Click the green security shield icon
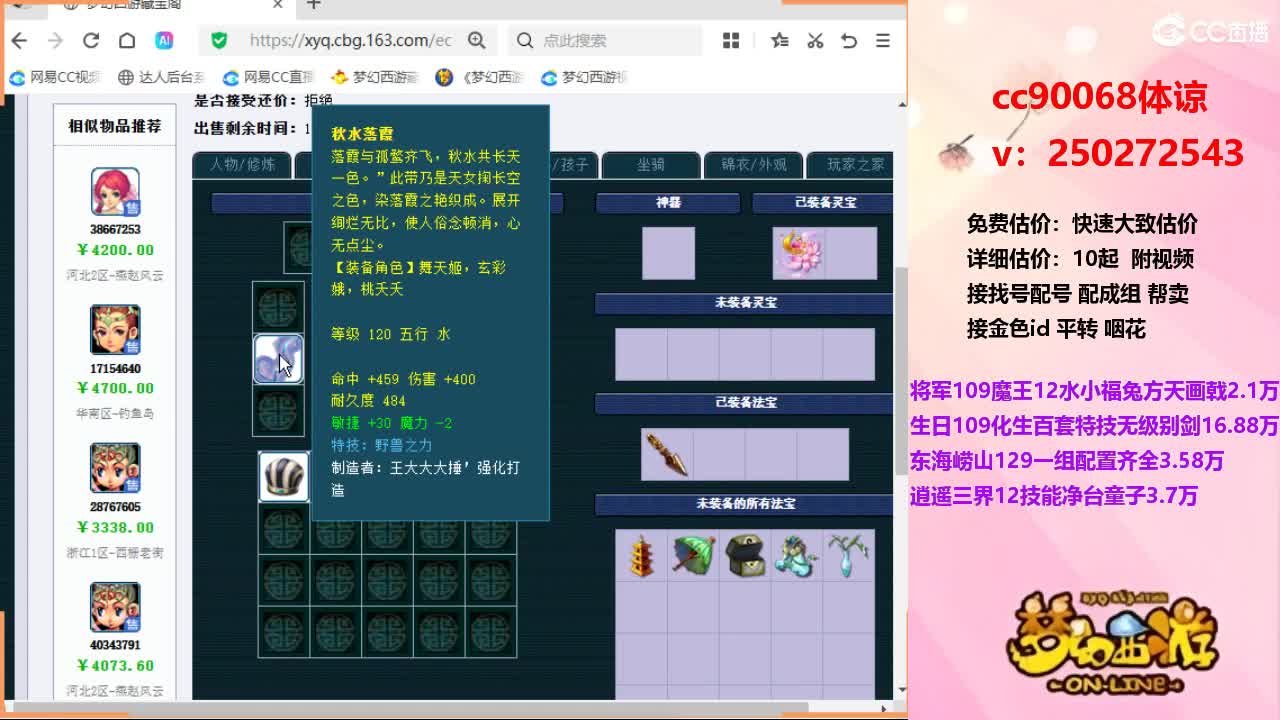This screenshot has width=1280, height=720. pyautogui.click(x=219, y=40)
